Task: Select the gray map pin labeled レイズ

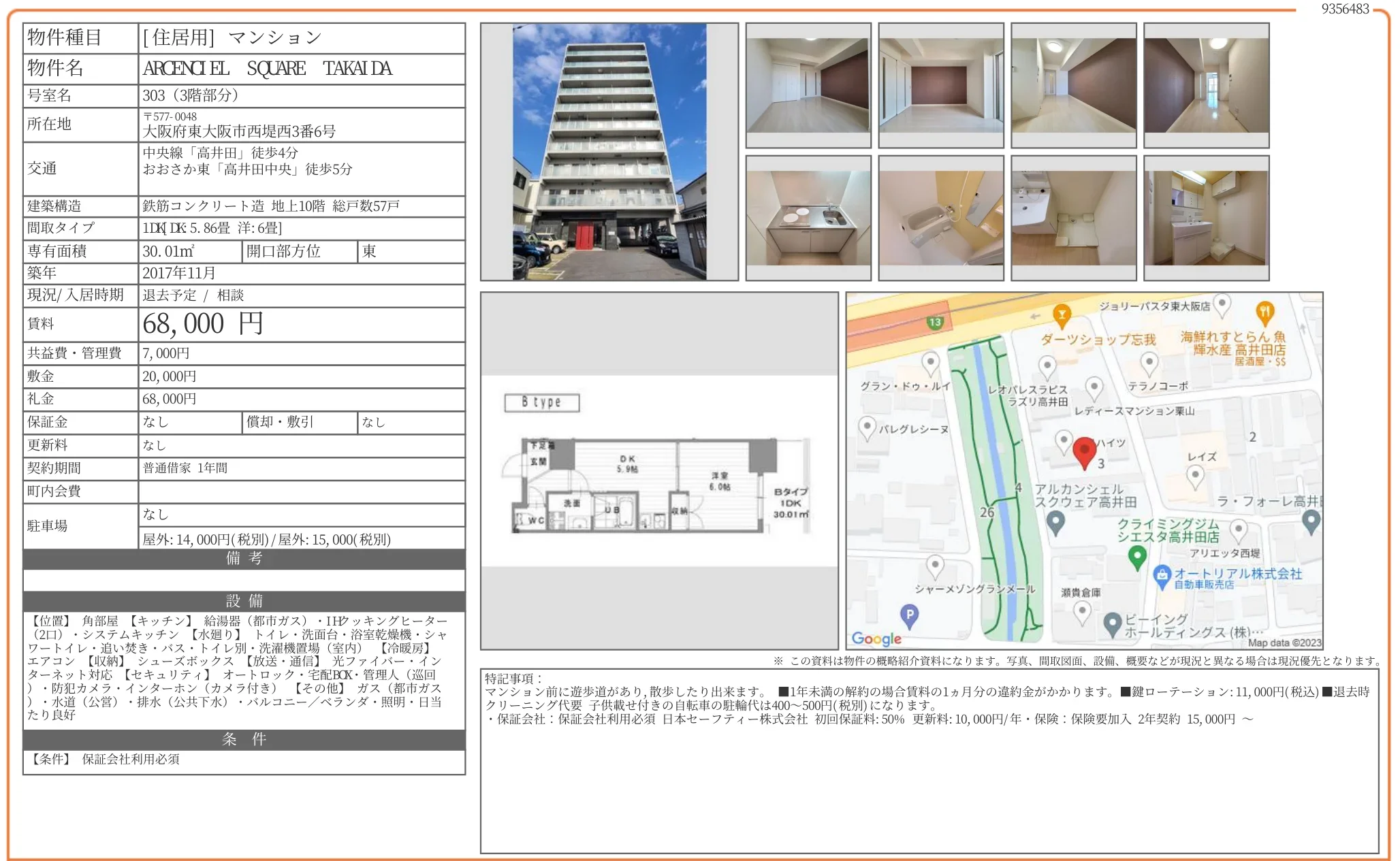Action: tap(1195, 474)
